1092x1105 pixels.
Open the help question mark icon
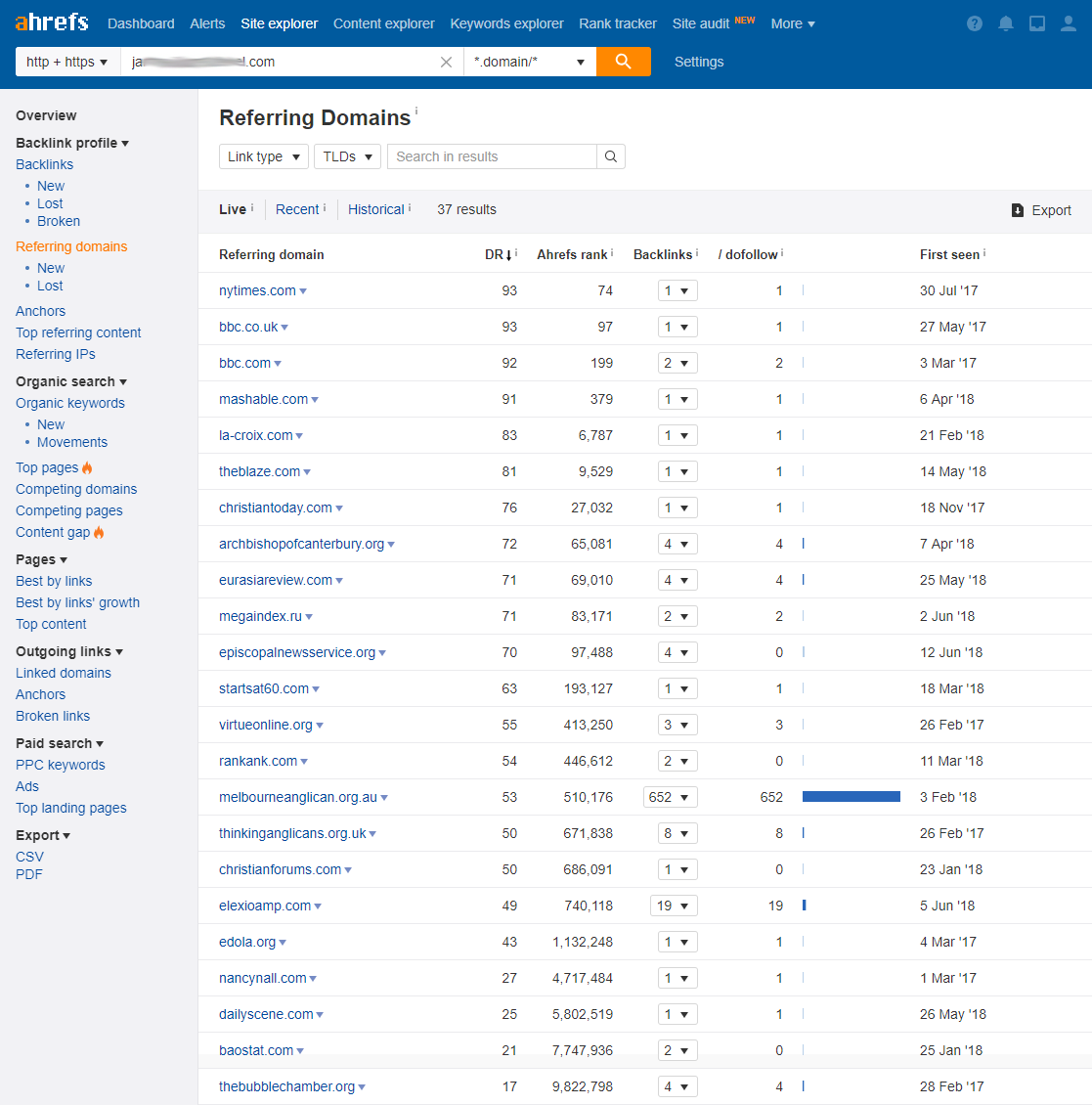coord(975,24)
